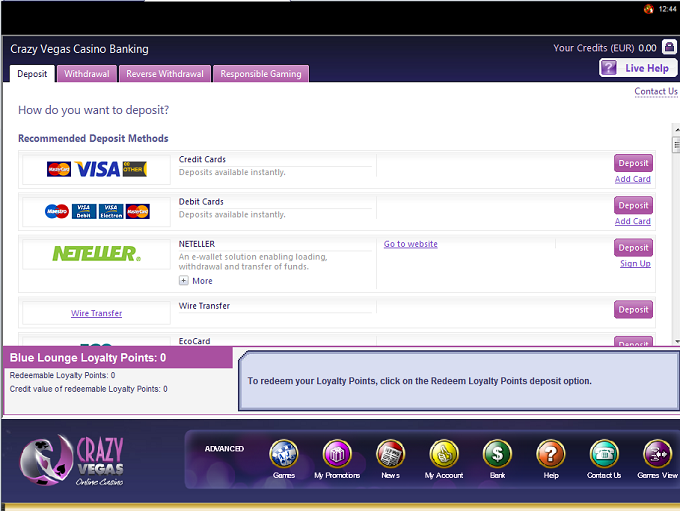Click the deposit list scrollbar thumb
680x511 pixels.
coord(676,145)
